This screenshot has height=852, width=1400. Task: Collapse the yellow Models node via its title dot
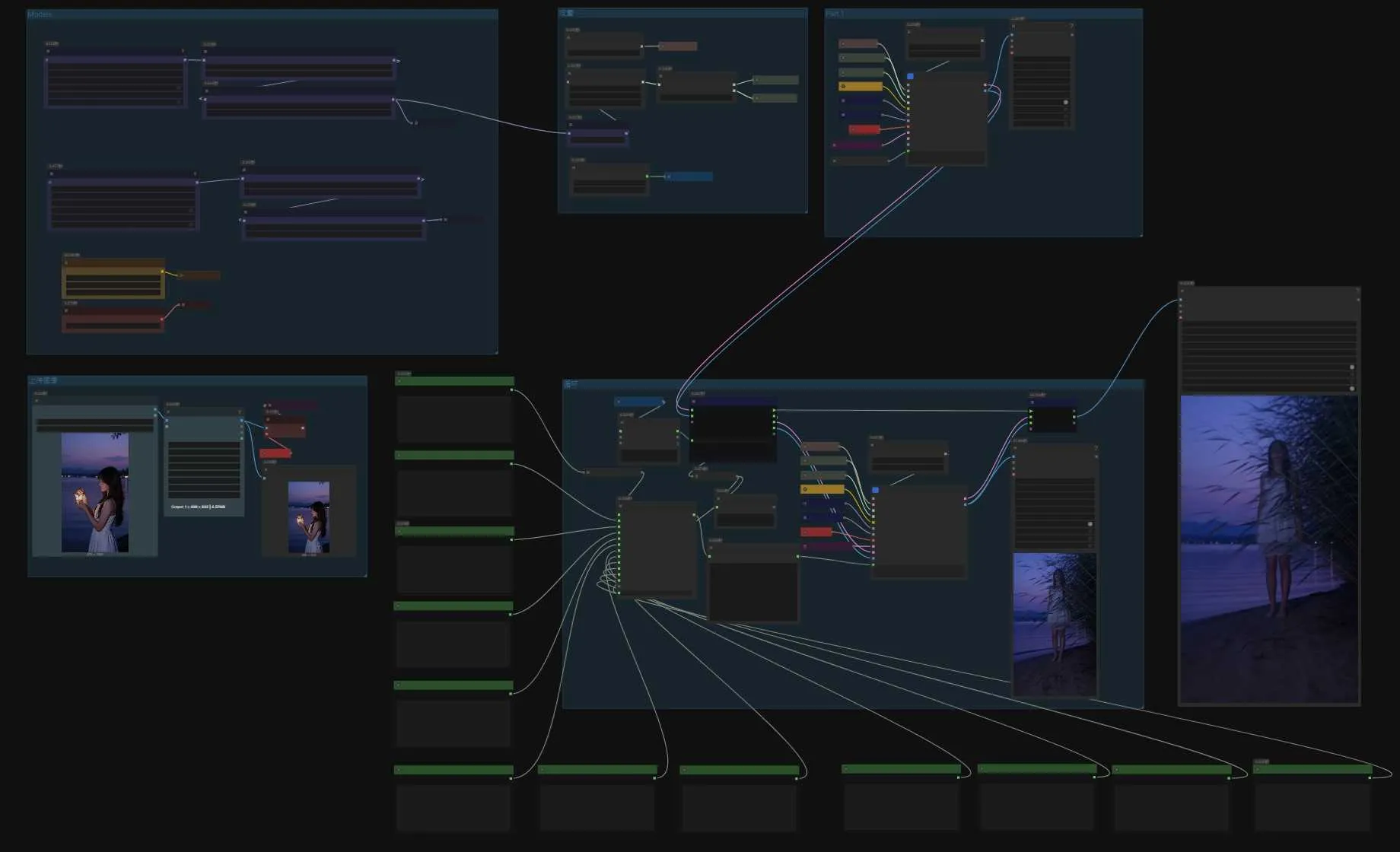(66, 263)
